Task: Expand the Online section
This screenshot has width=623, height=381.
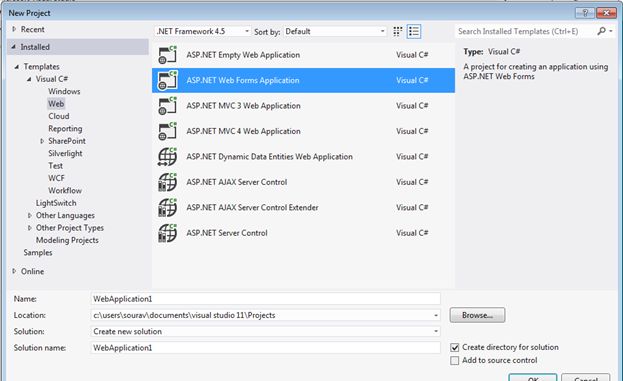Action: pyautogui.click(x=14, y=271)
